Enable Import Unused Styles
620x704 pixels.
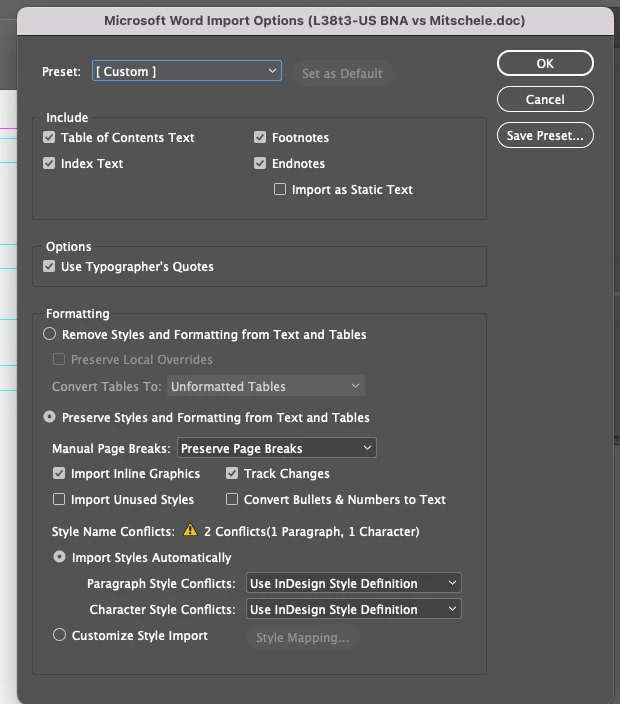coord(59,499)
